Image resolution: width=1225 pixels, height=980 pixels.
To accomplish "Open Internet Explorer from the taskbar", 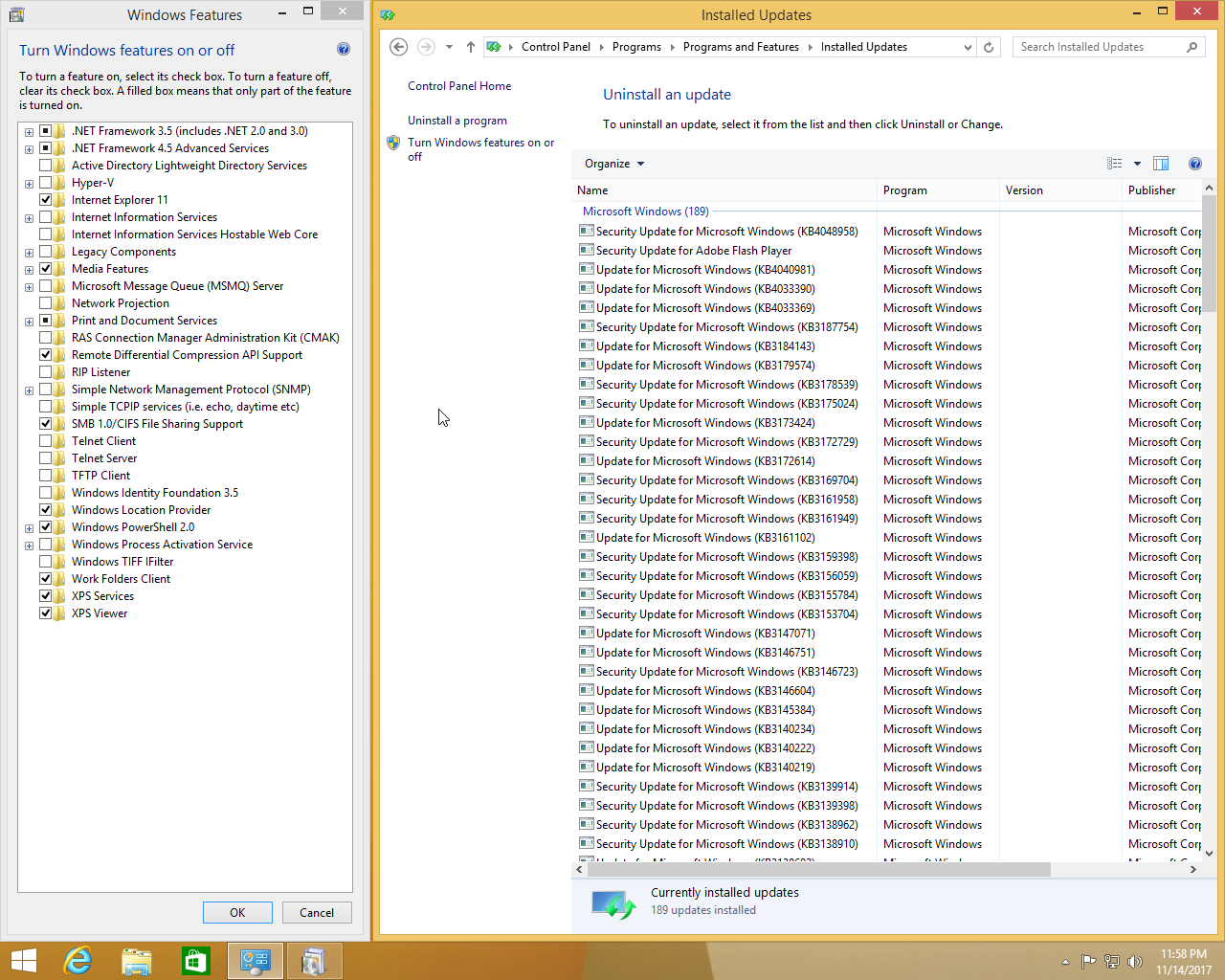I will coord(78,961).
